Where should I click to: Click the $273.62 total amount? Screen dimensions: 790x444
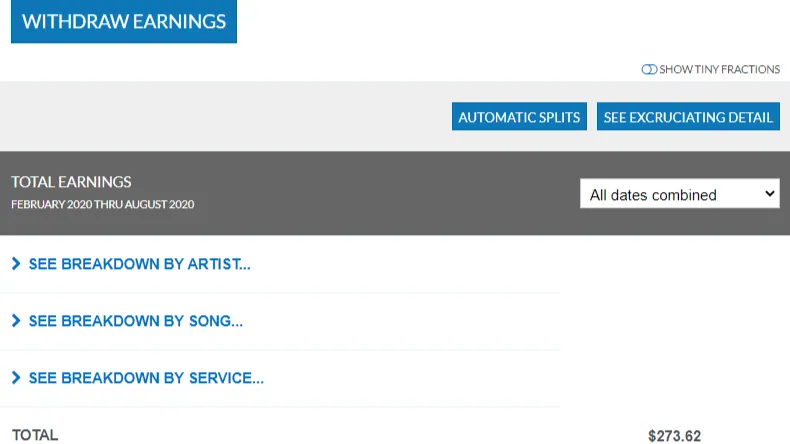[674, 436]
